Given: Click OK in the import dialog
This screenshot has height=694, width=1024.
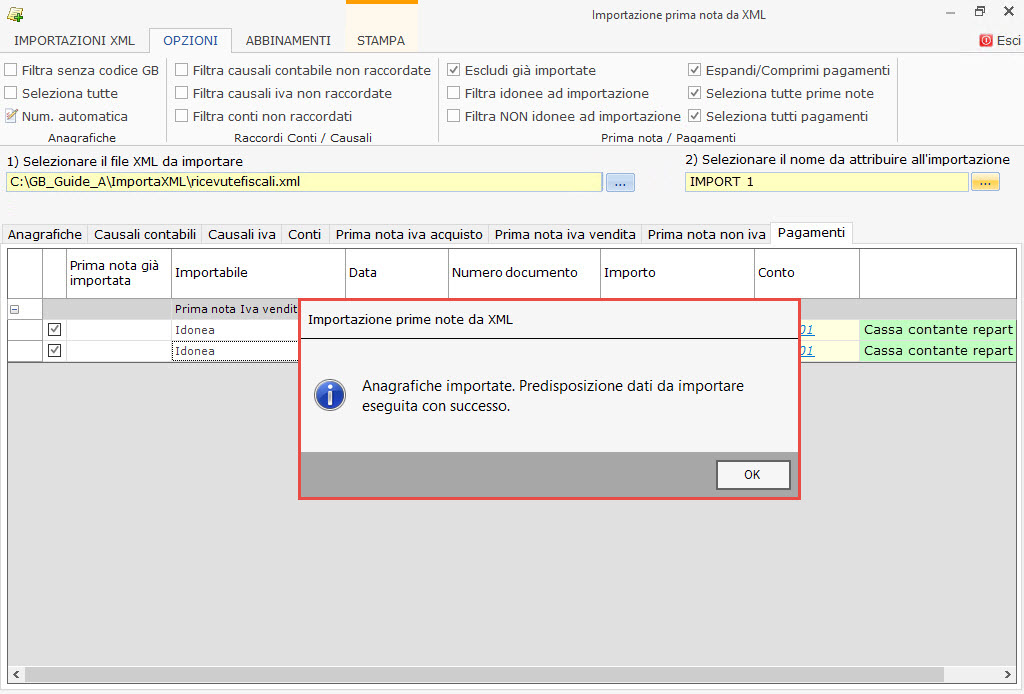Looking at the screenshot, I should (753, 475).
